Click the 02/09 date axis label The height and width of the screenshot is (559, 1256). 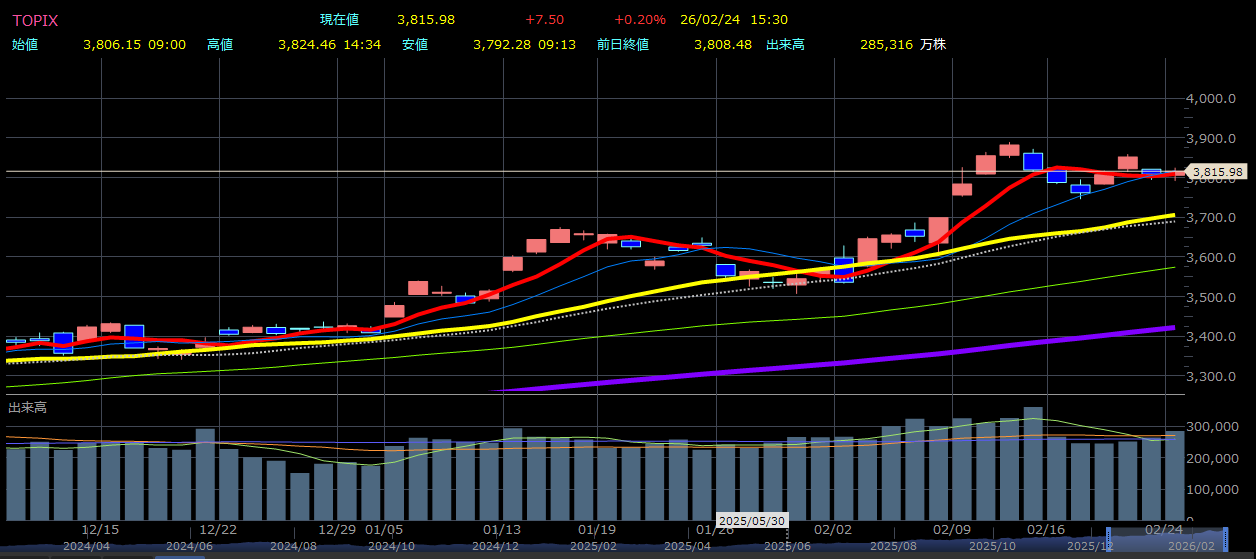click(952, 530)
